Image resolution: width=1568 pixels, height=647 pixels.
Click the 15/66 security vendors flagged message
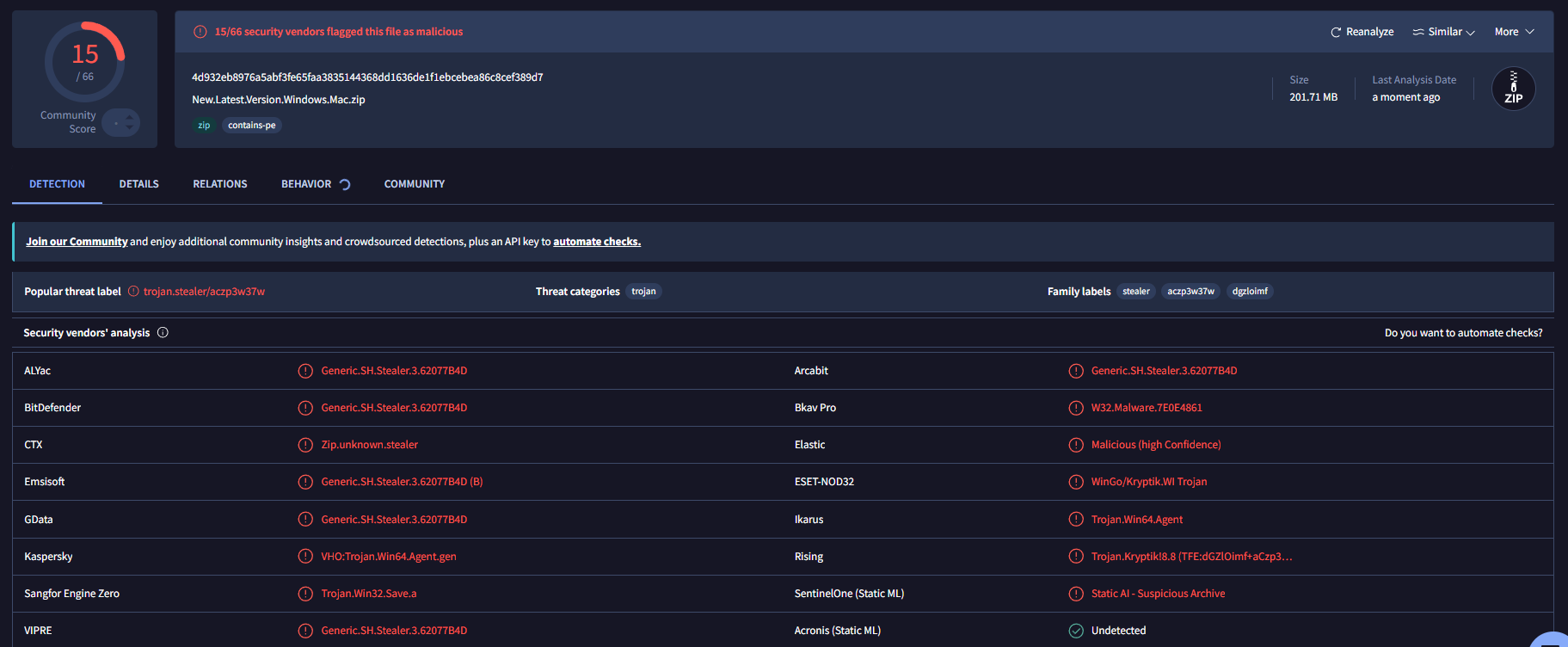(339, 32)
